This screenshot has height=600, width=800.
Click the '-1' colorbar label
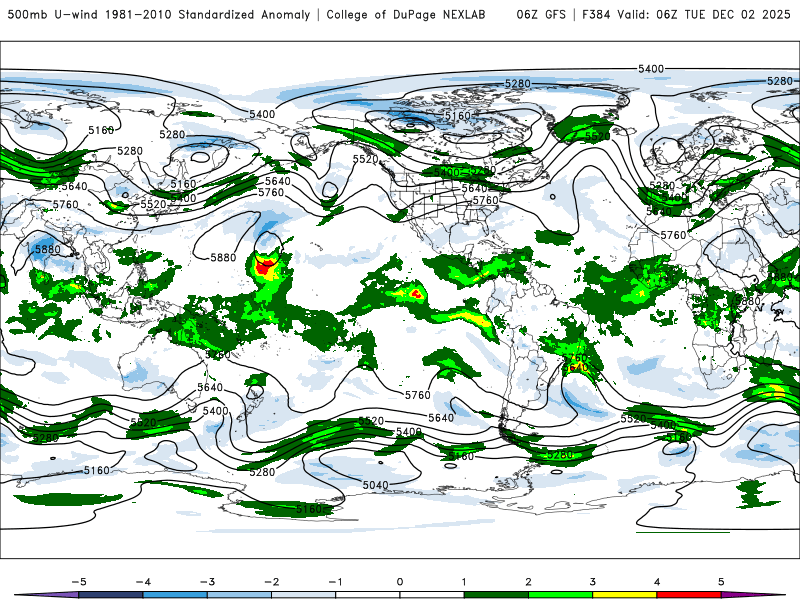click(x=335, y=582)
